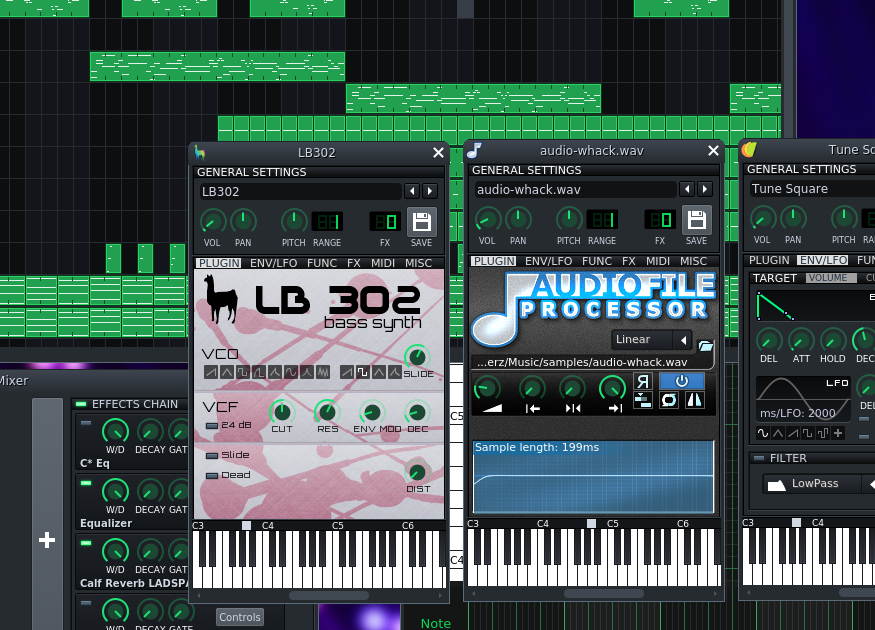Screen dimensions: 875x630
Task: Click Tune Square window fruit icon
Action: click(749, 149)
